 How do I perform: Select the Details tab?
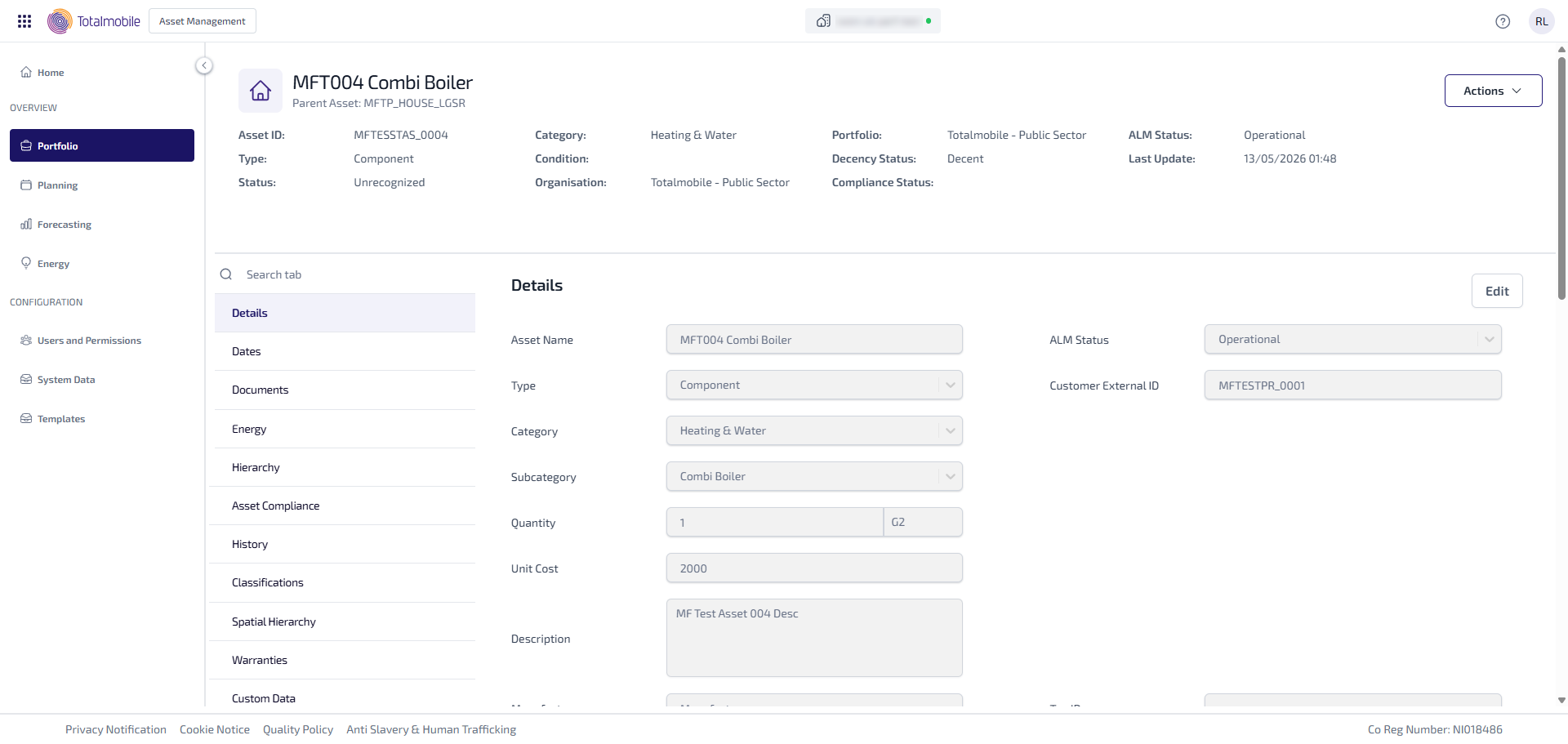point(345,313)
